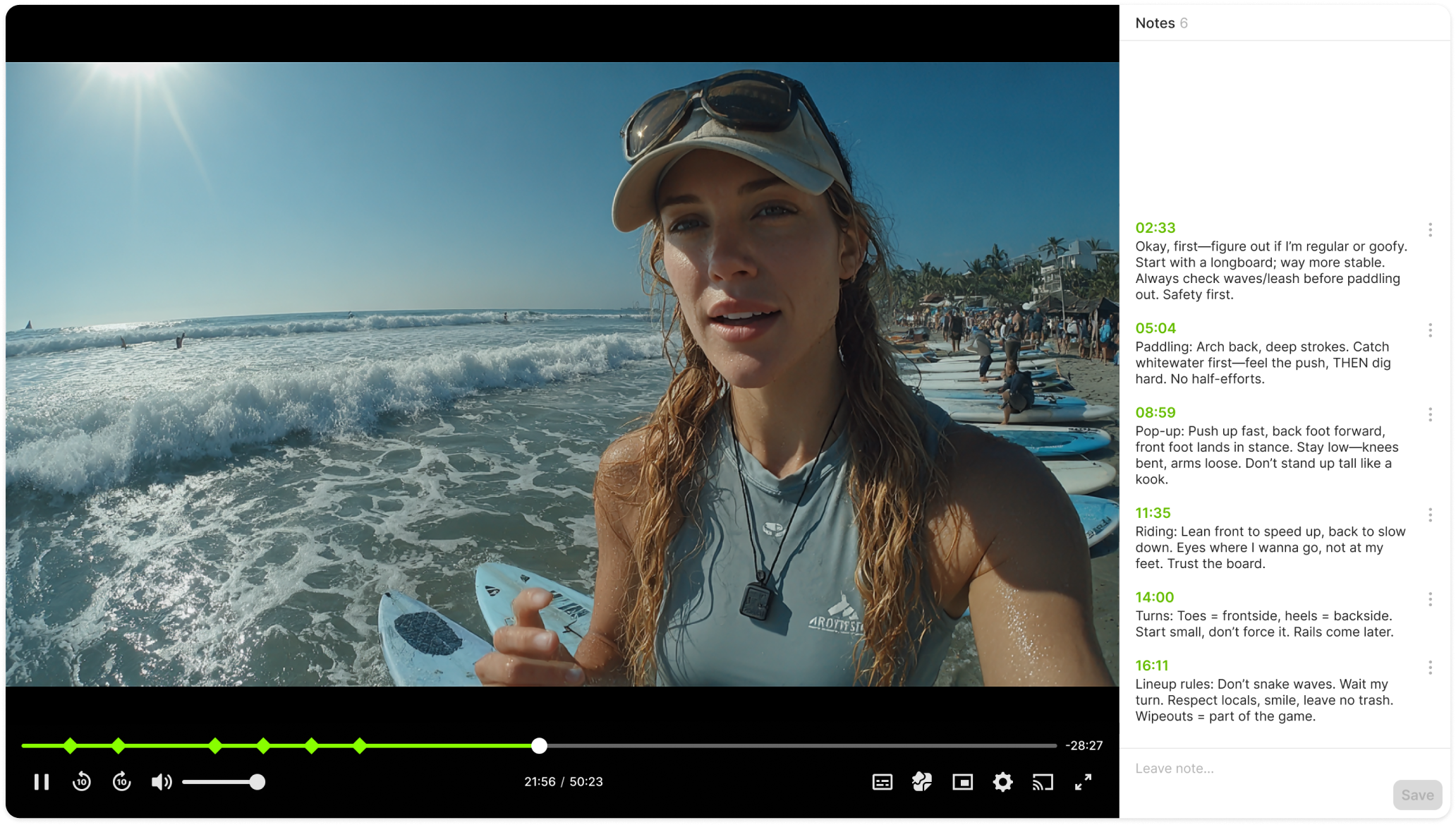Open options menu for 08:59 note
1456x825 pixels.
tap(1430, 414)
